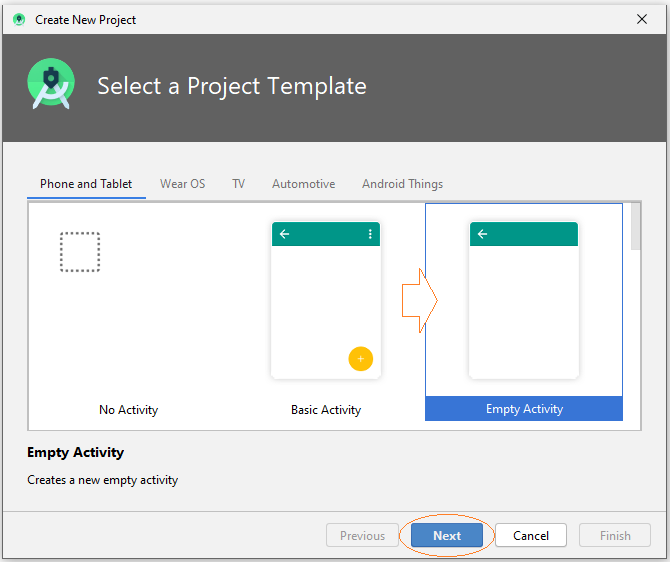Click the back arrow in Empty Activity preview

pos(482,234)
